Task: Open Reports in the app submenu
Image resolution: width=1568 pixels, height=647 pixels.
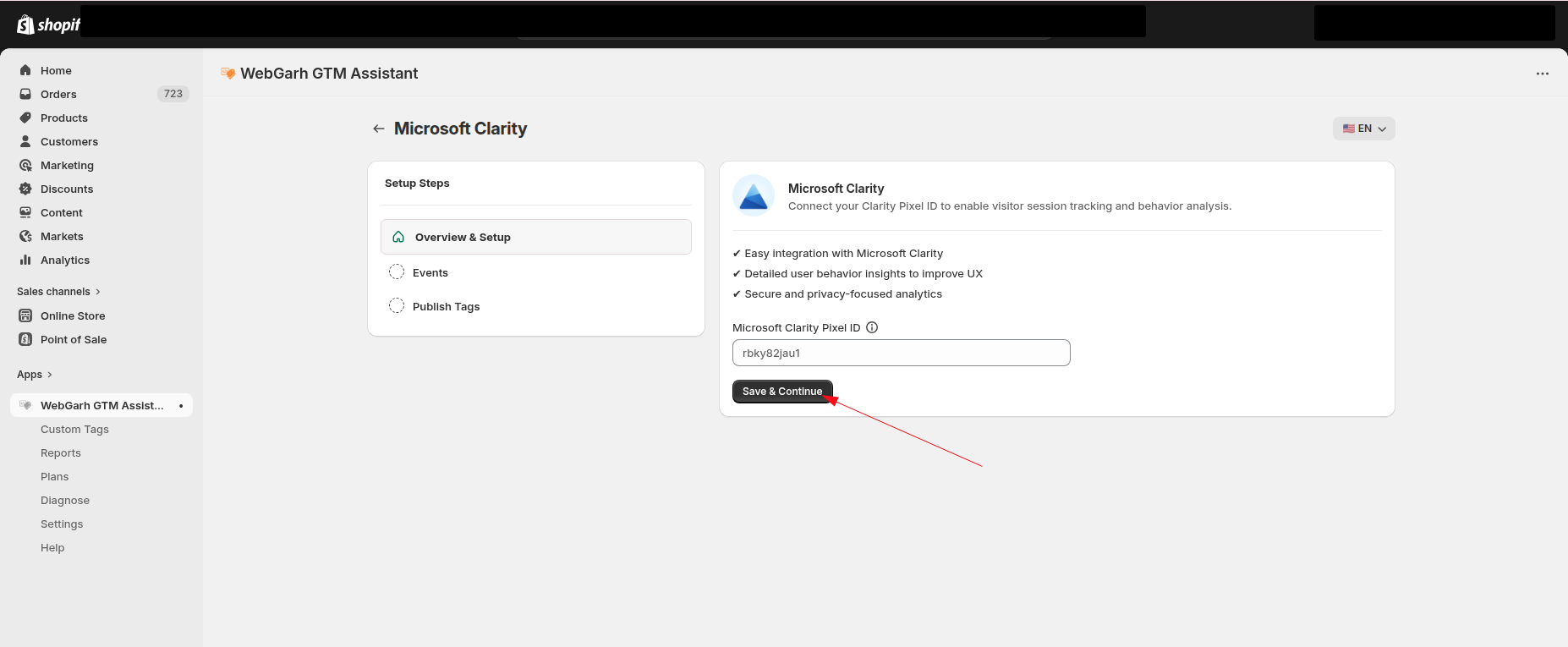Action: (61, 453)
